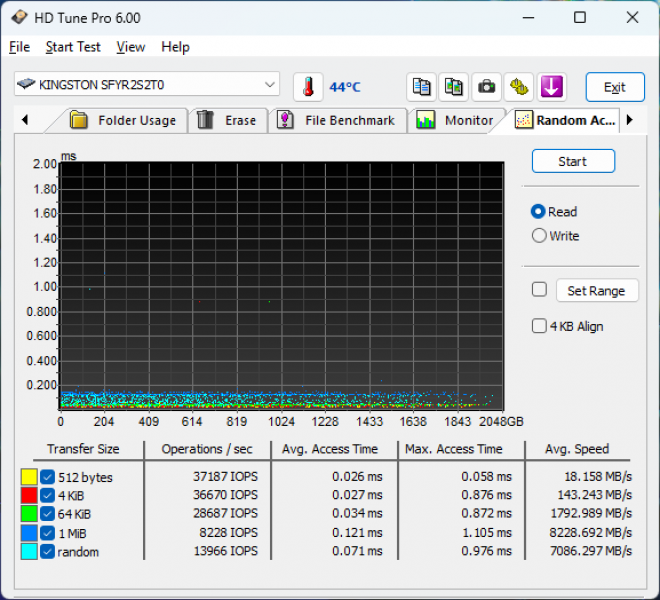The height and width of the screenshot is (600, 660).
Task: Click the cyan random color swatch
Action: point(29,552)
